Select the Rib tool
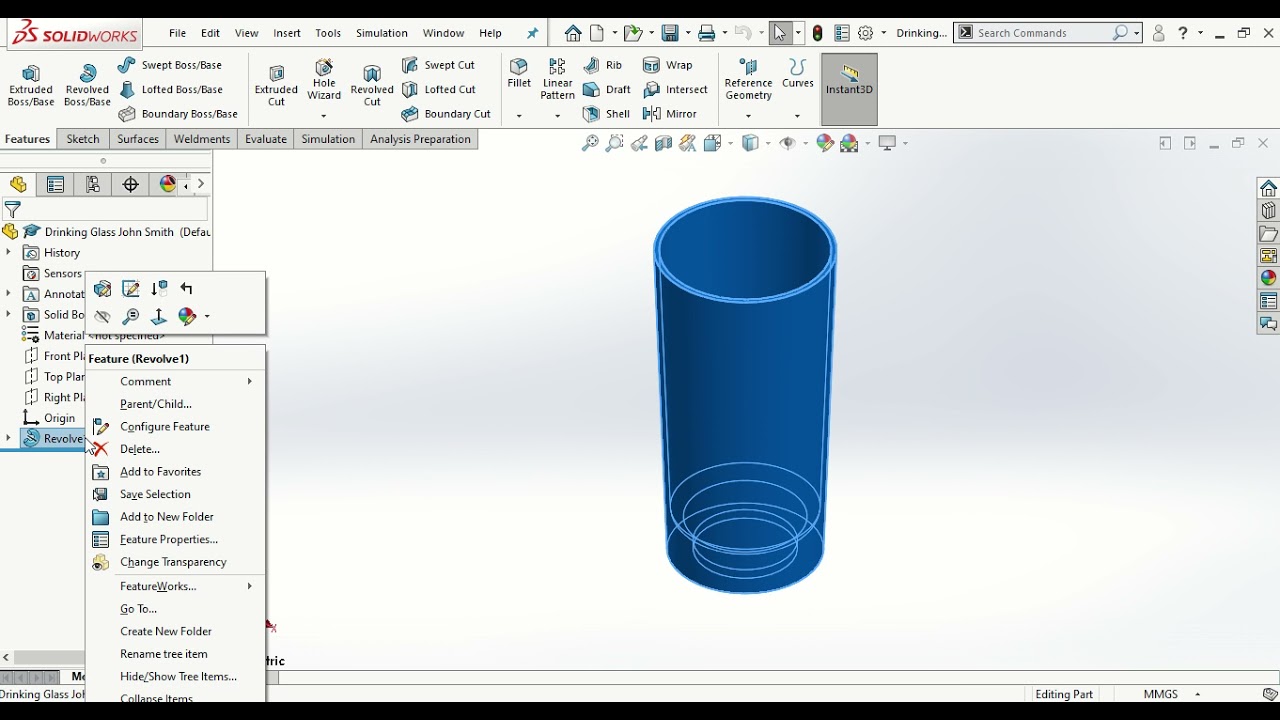The image size is (1280, 720). pos(603,65)
